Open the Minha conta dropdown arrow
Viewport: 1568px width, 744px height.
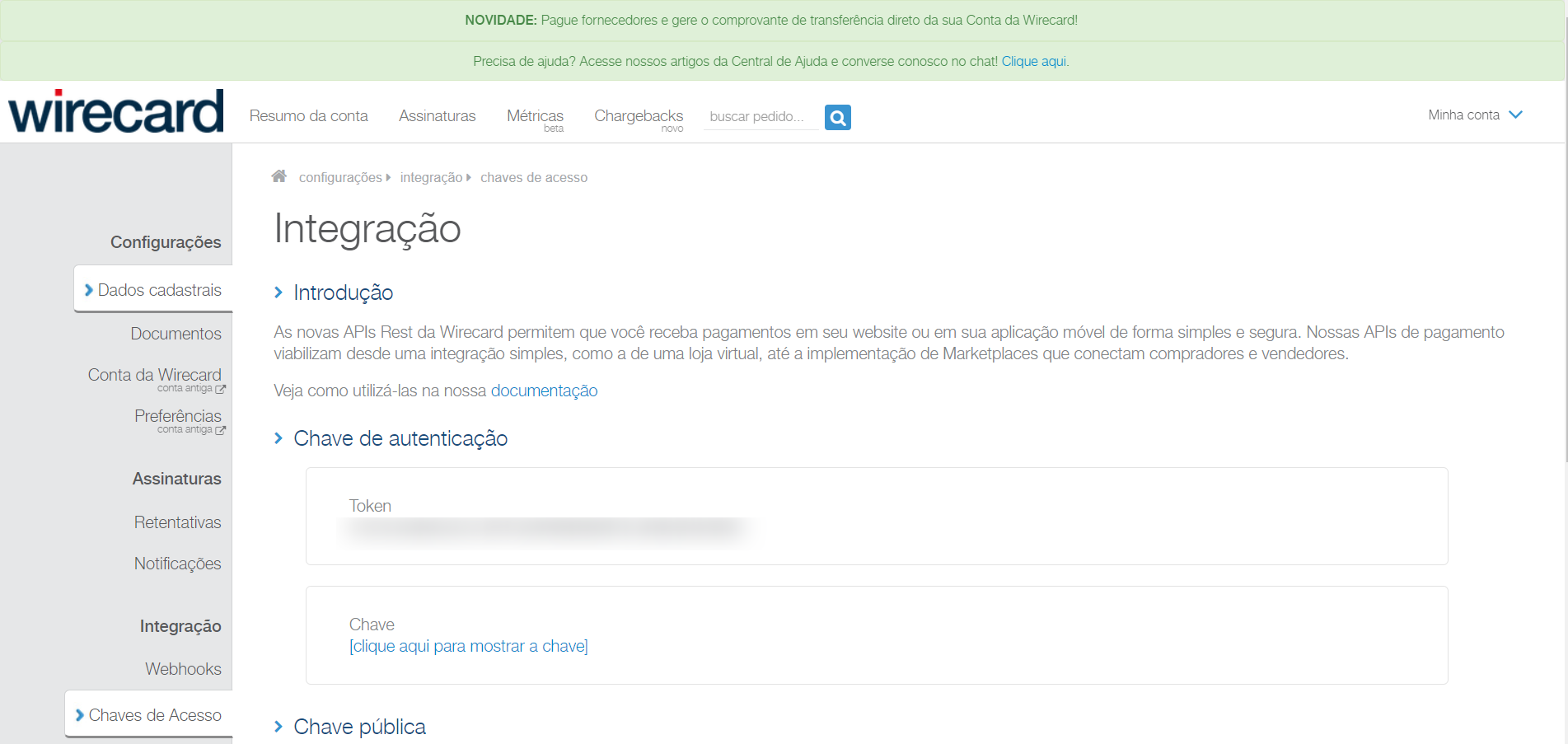[x=1515, y=115]
